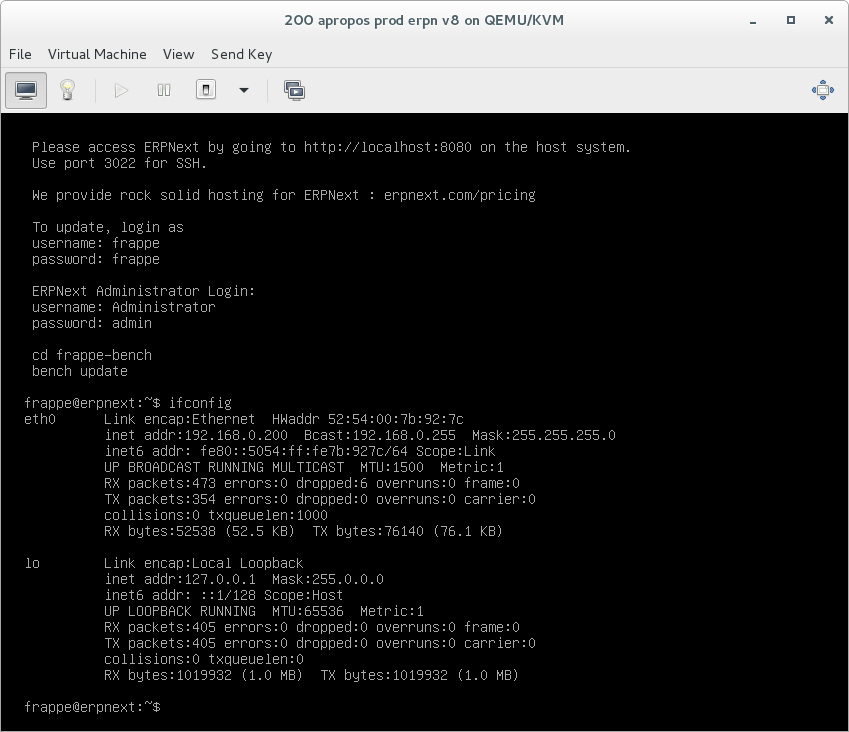Expand shutdown options dropdown arrow
This screenshot has height=732, width=849.
(244, 90)
